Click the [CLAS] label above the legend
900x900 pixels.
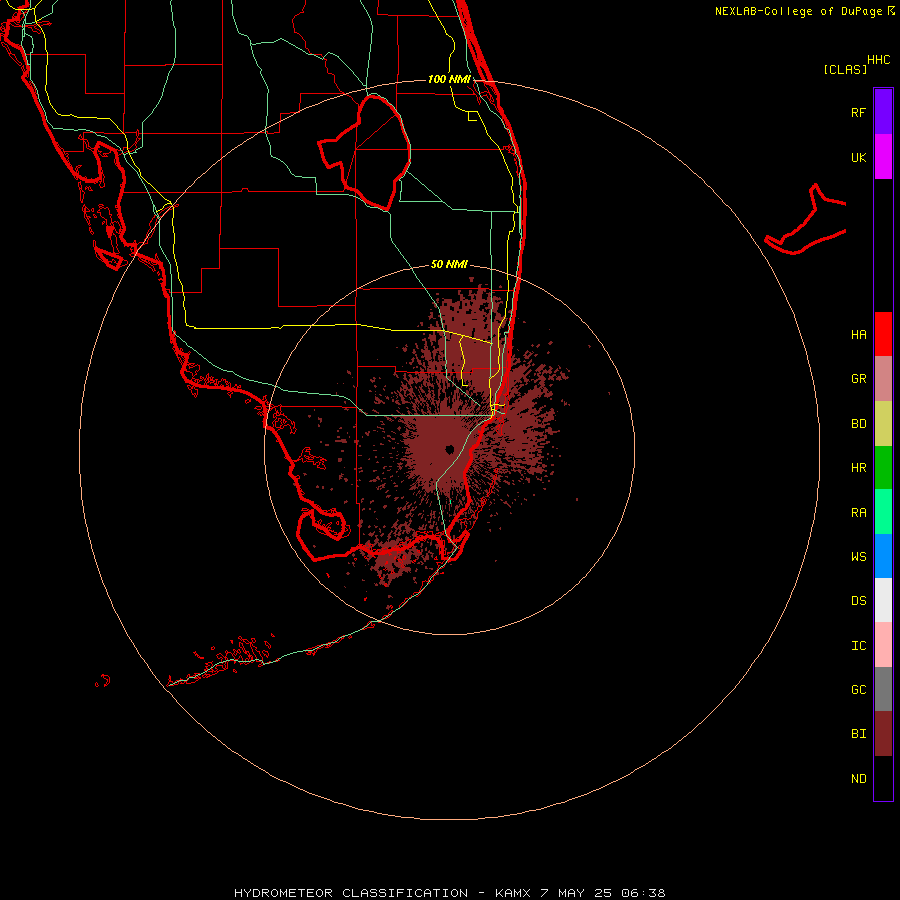point(845,69)
